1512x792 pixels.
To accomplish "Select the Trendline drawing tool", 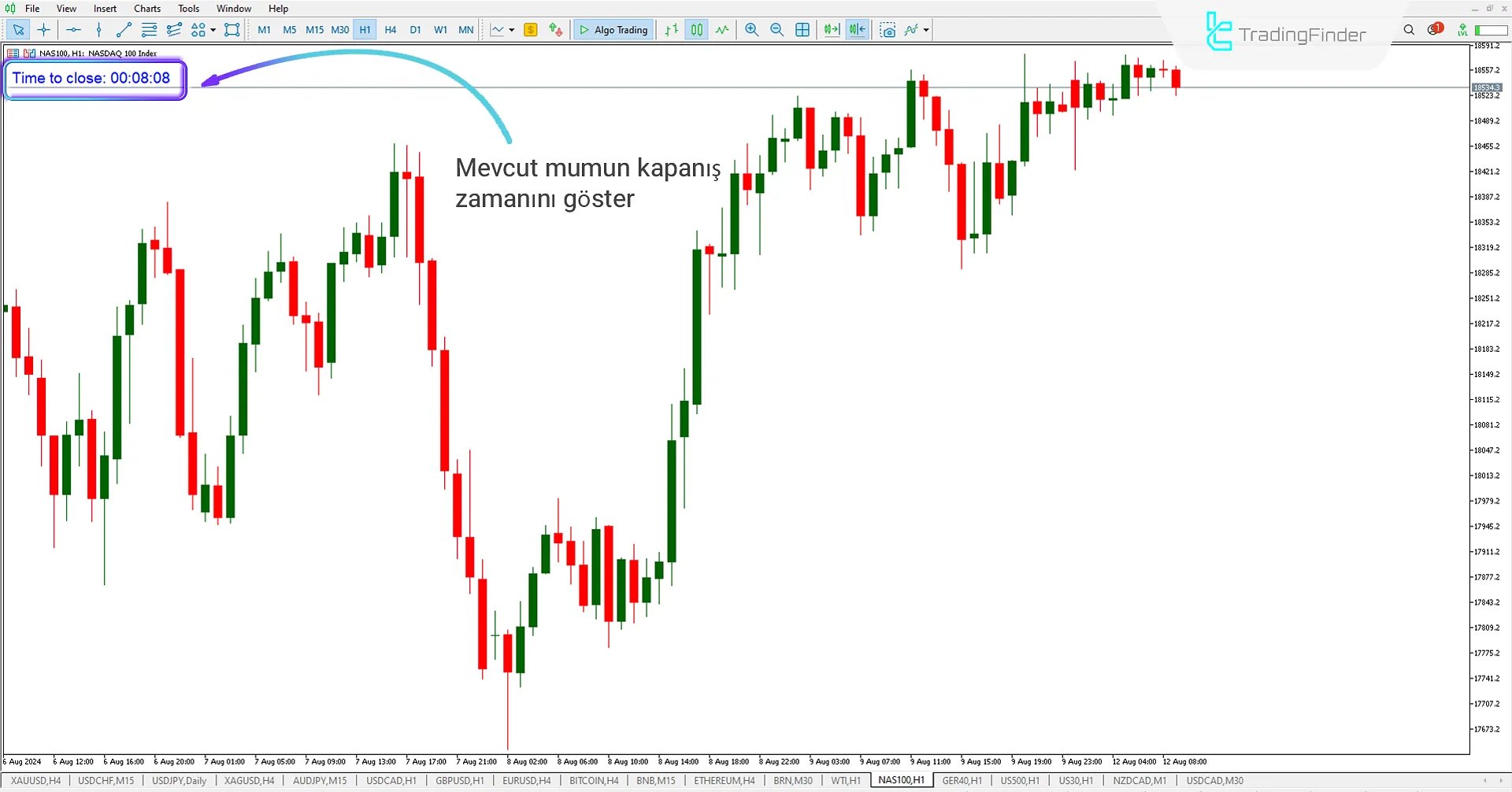I will [x=123, y=30].
